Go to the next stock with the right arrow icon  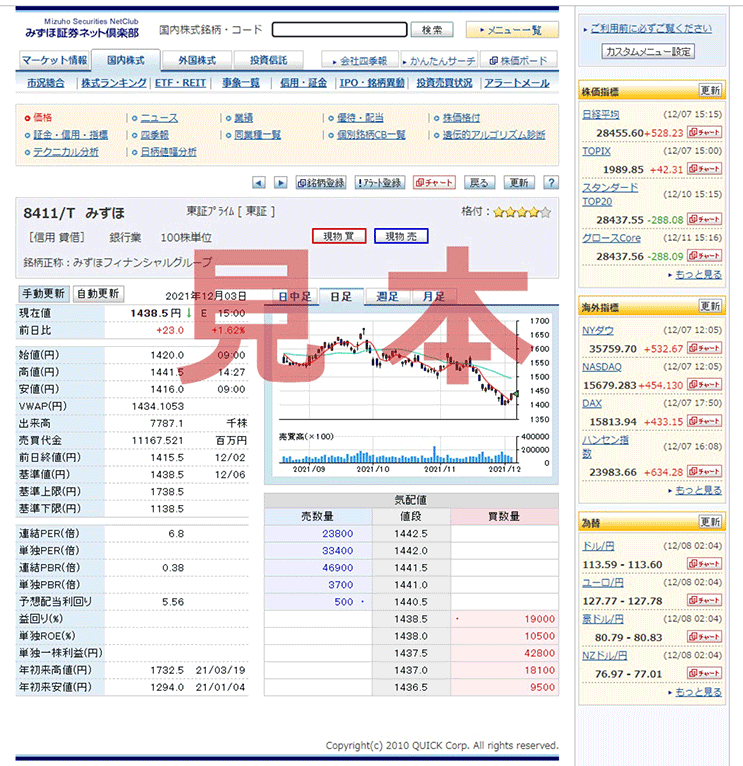280,183
